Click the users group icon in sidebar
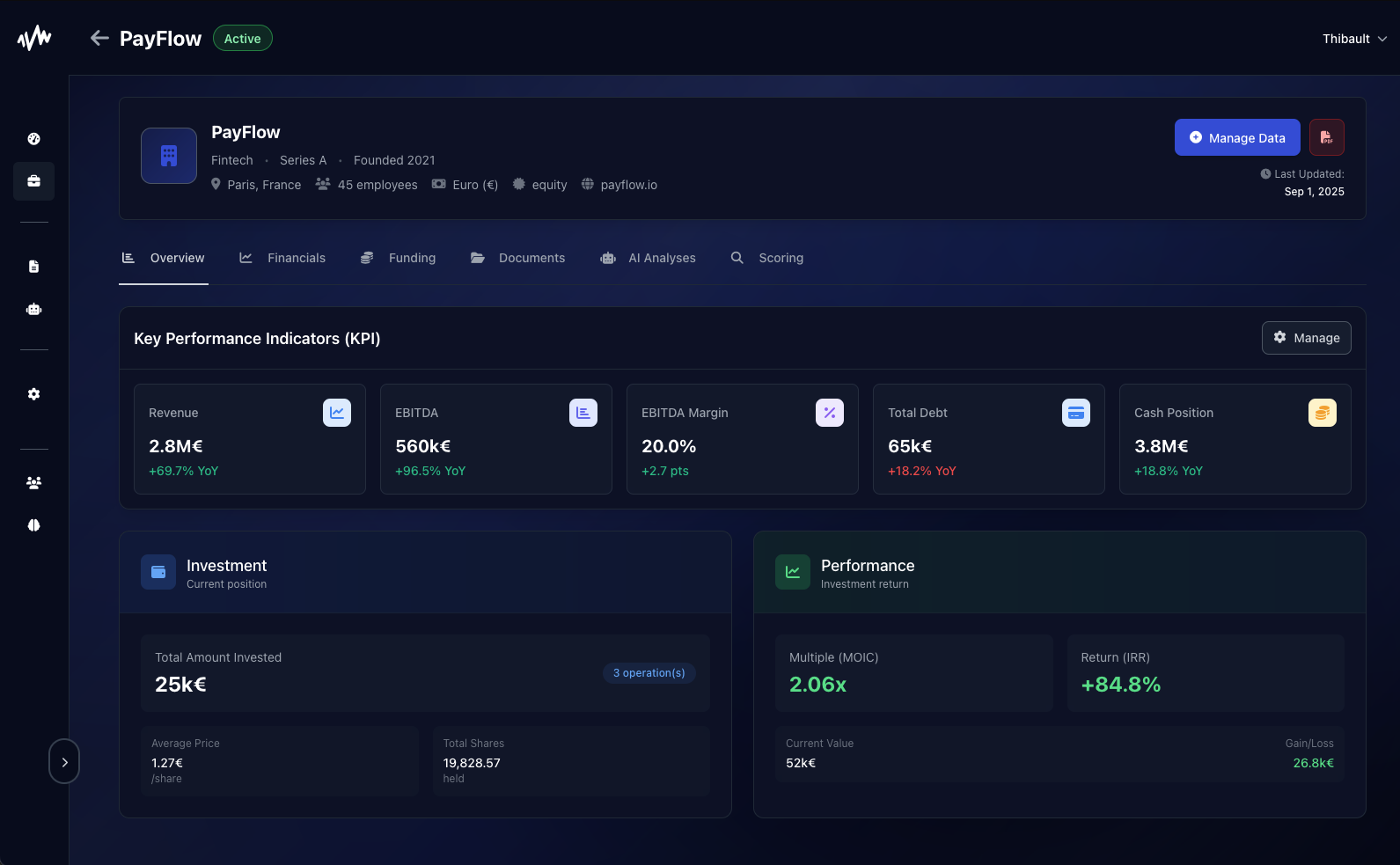The width and height of the screenshot is (1400, 865). tap(34, 483)
